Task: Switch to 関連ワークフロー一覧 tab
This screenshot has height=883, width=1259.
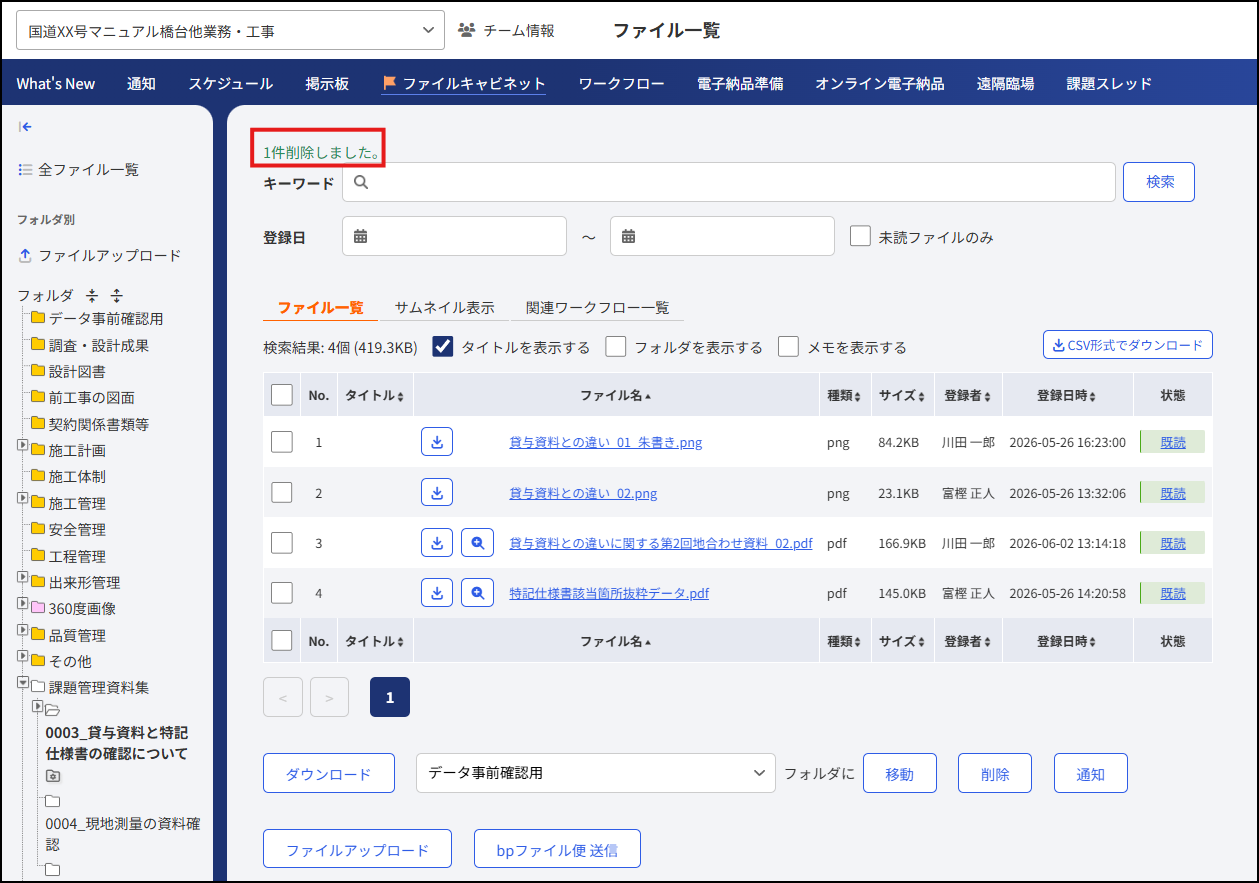Action: (598, 308)
